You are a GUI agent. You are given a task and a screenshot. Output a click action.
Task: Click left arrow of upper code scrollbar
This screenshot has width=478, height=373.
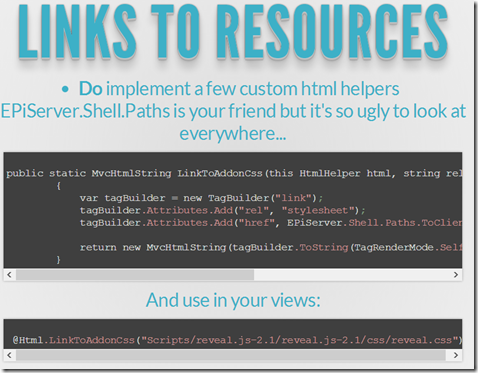9,275
